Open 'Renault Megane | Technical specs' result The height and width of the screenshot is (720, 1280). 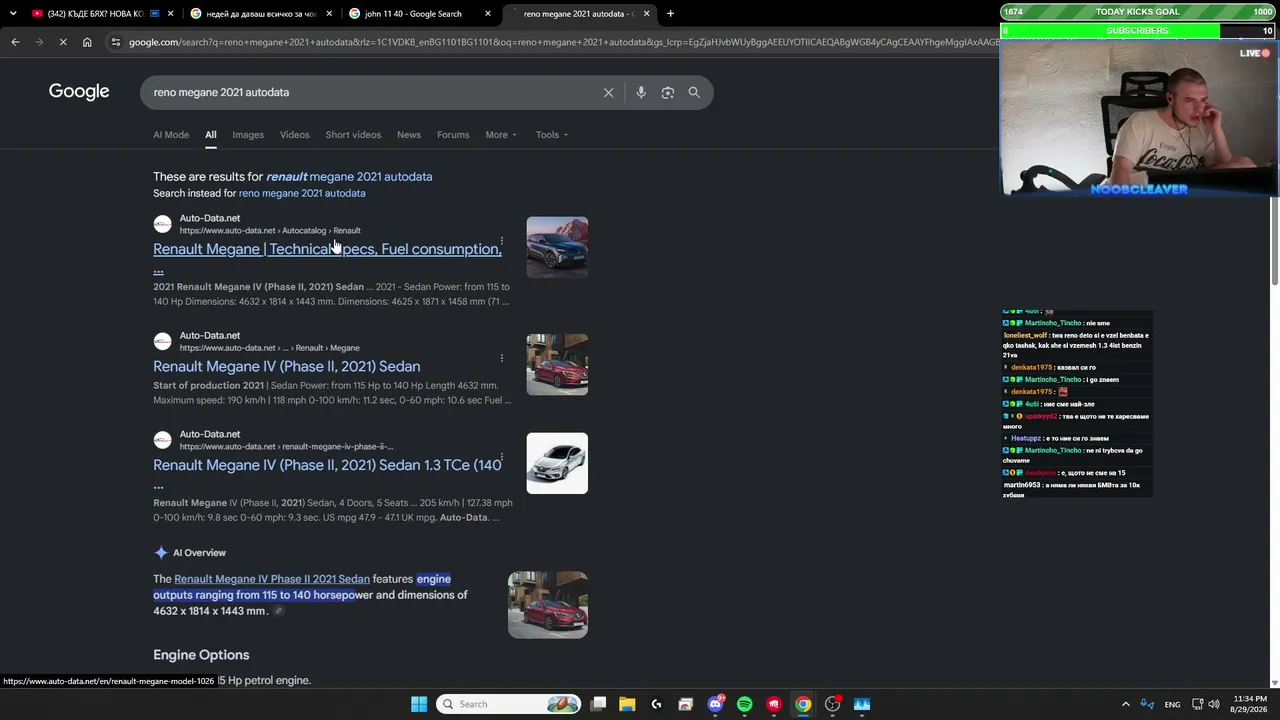327,250
